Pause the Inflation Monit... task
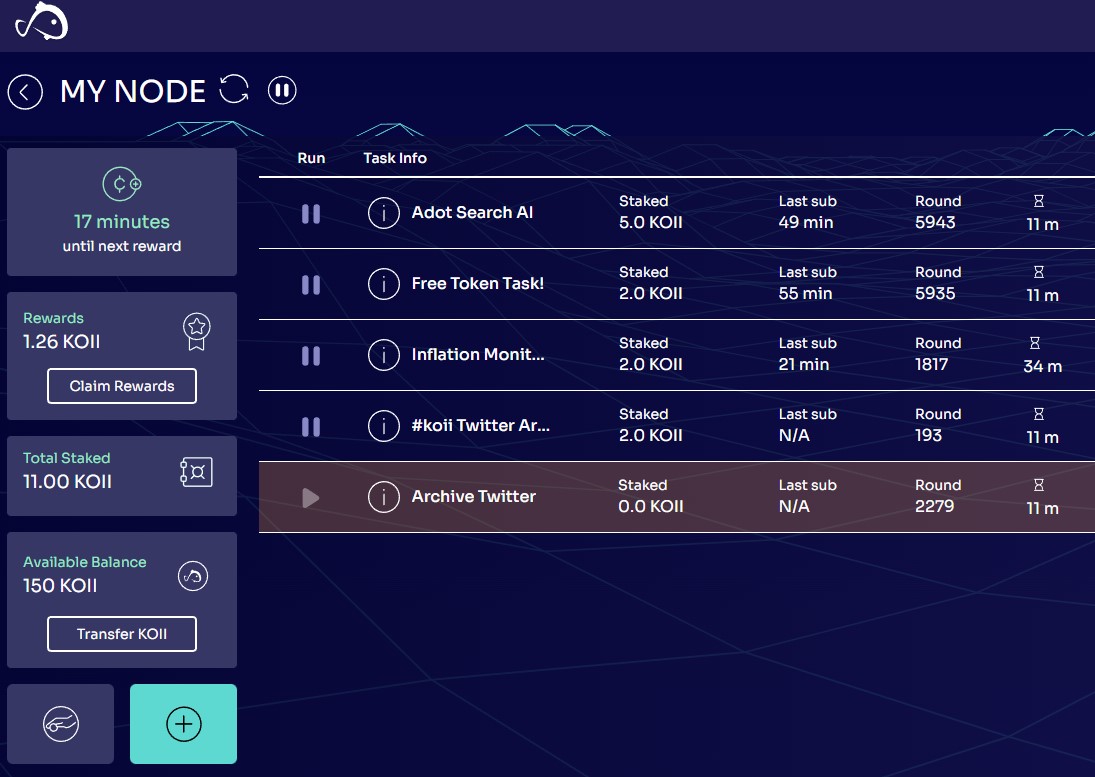The width and height of the screenshot is (1095, 777). [311, 356]
